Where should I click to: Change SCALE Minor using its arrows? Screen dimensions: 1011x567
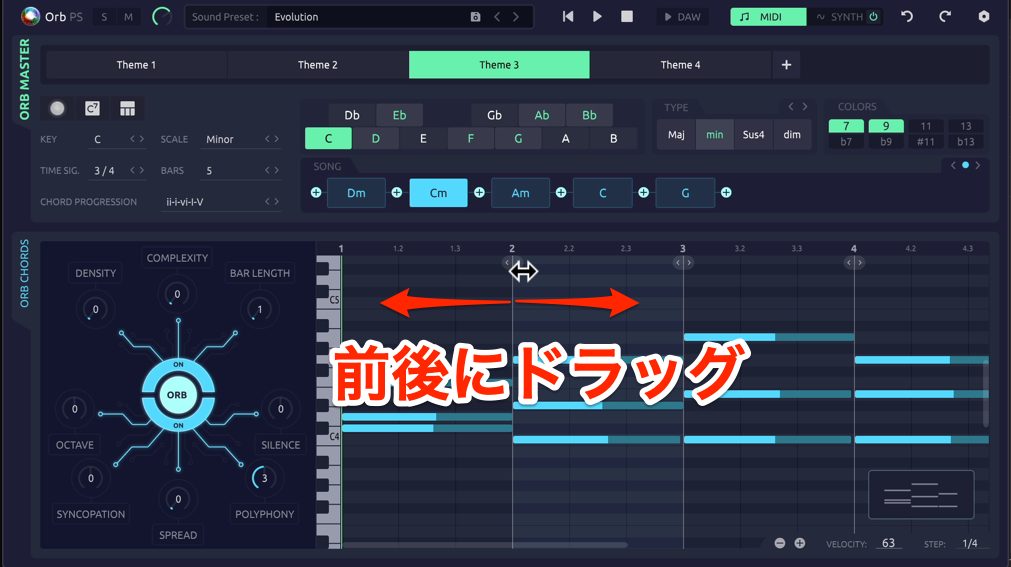pos(271,139)
